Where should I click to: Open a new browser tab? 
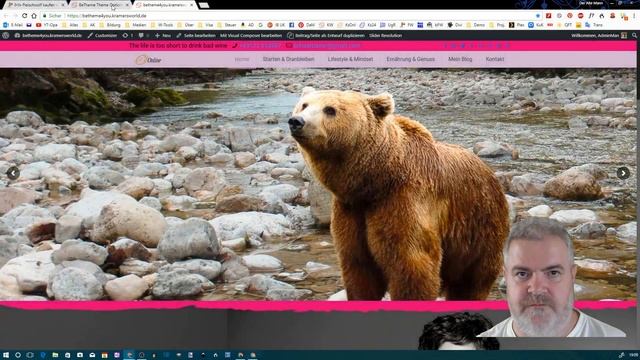point(204,5)
